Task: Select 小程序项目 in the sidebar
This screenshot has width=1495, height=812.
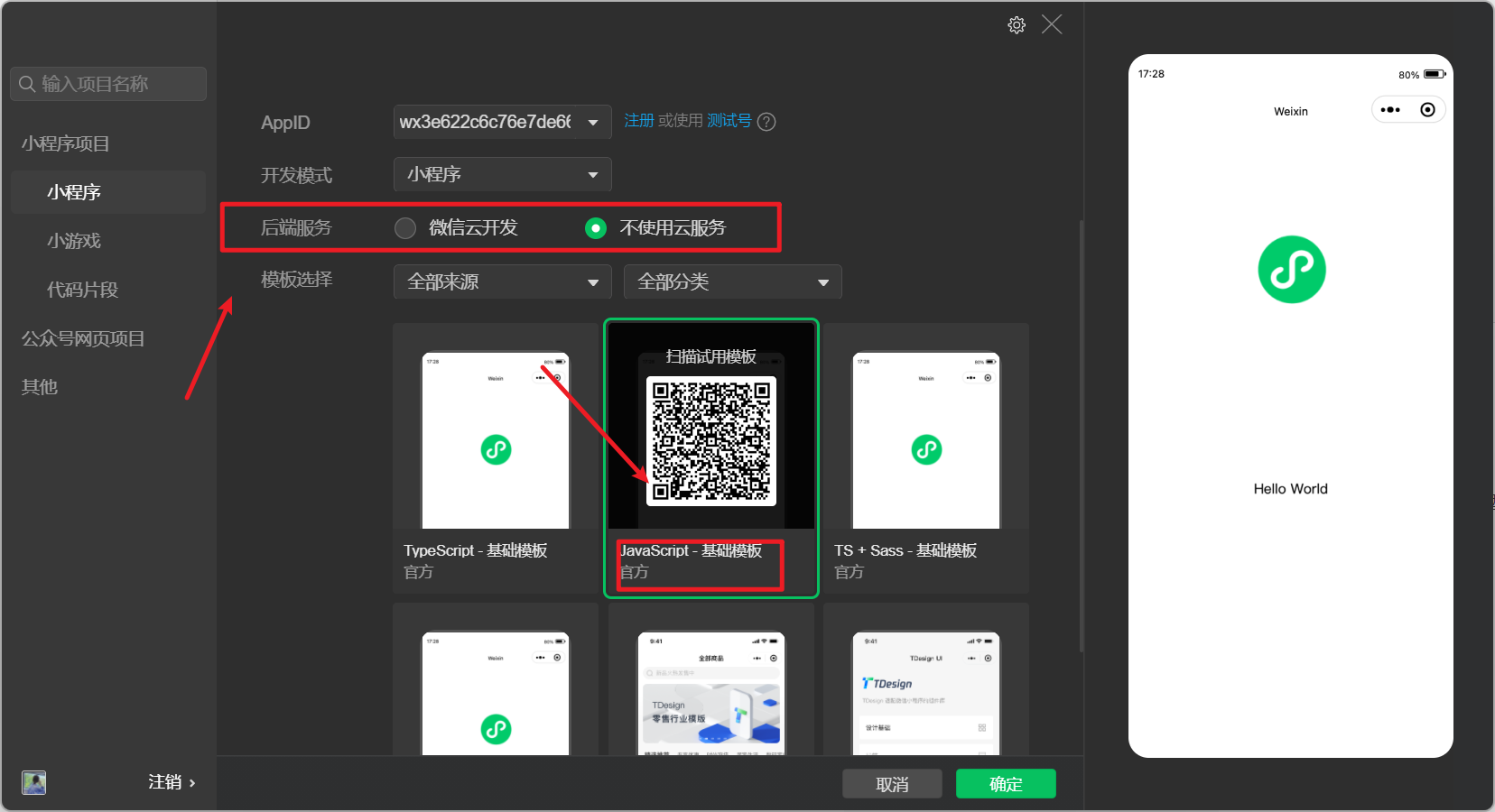Action: click(66, 143)
